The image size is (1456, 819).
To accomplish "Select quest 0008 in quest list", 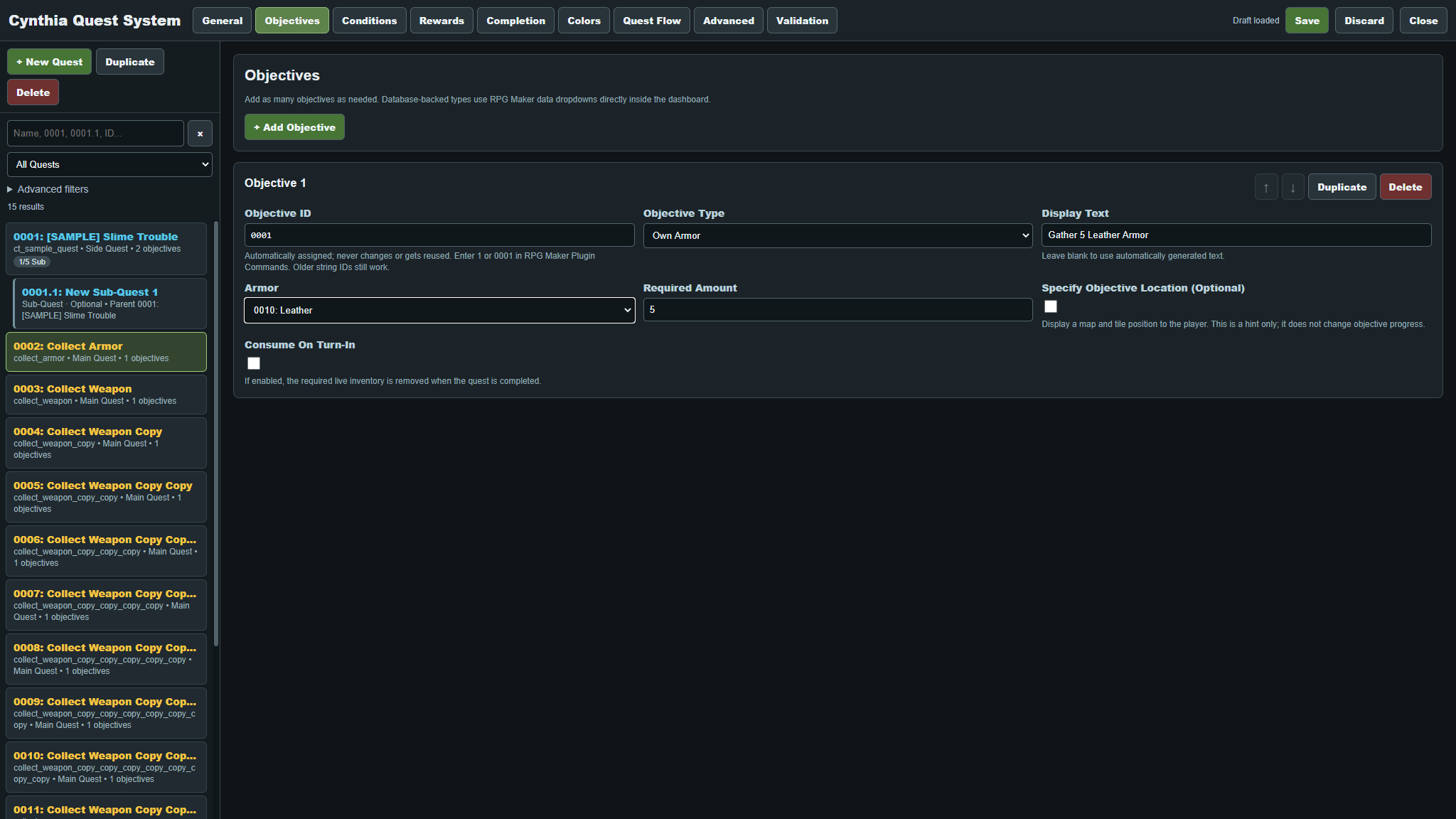I will click(106, 659).
